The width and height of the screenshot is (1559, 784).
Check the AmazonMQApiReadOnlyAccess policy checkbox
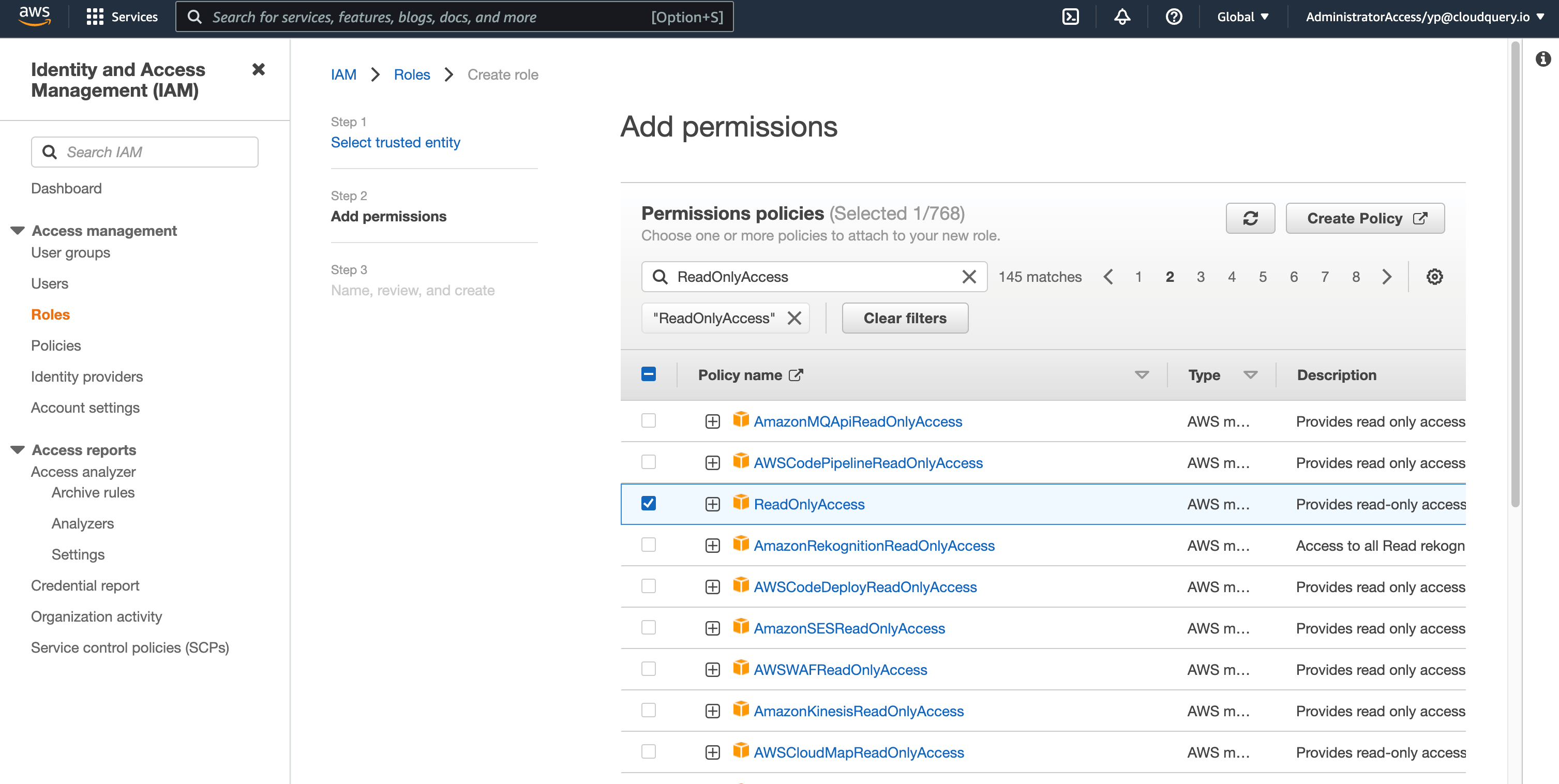[x=648, y=420]
